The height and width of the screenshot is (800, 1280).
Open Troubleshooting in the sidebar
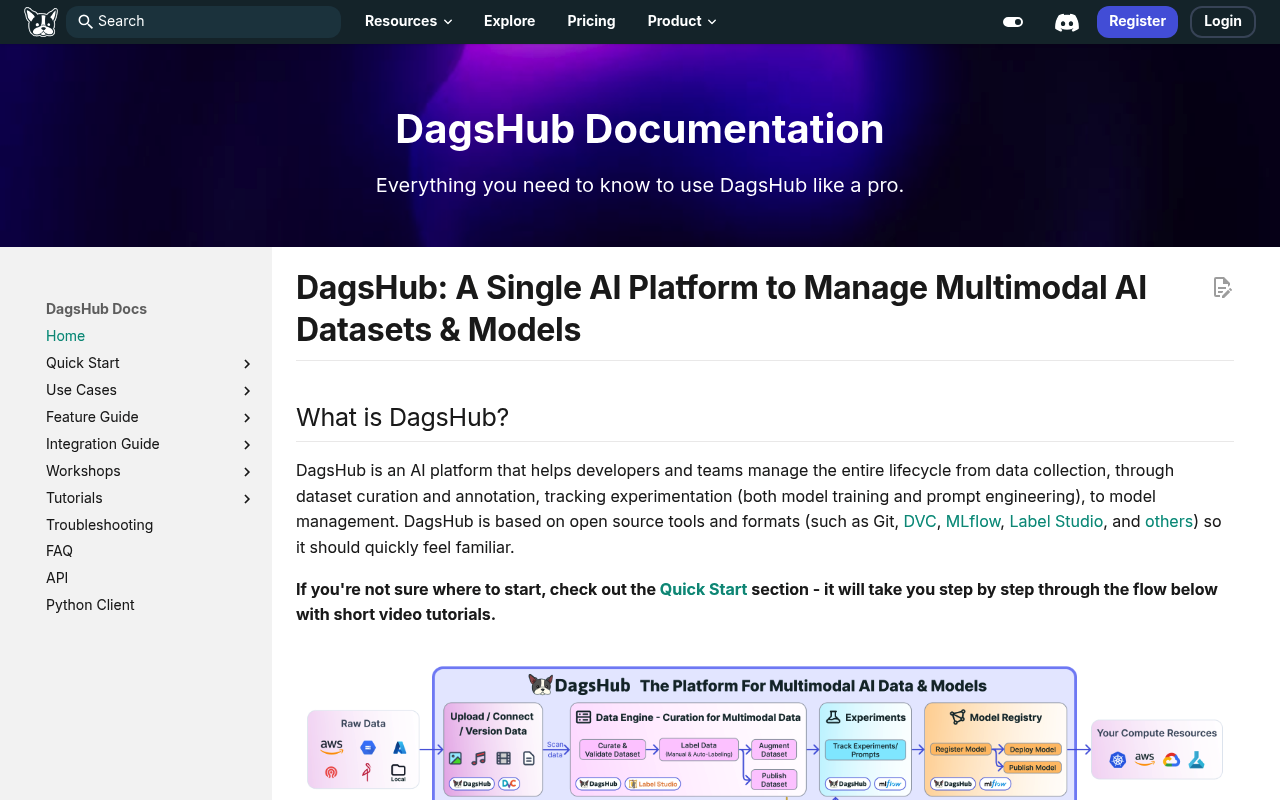[x=99, y=525]
